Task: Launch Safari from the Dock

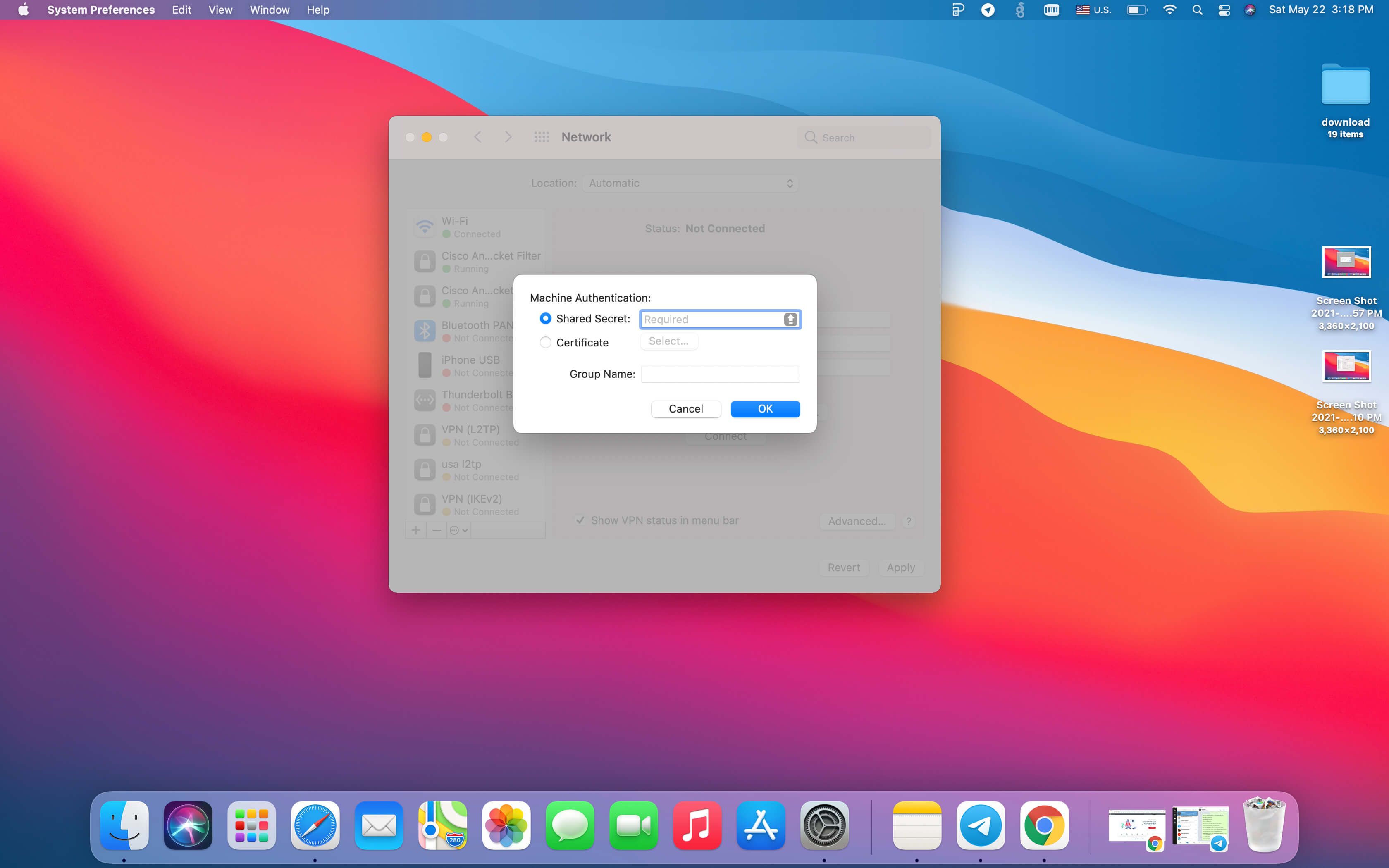Action: tap(315, 825)
